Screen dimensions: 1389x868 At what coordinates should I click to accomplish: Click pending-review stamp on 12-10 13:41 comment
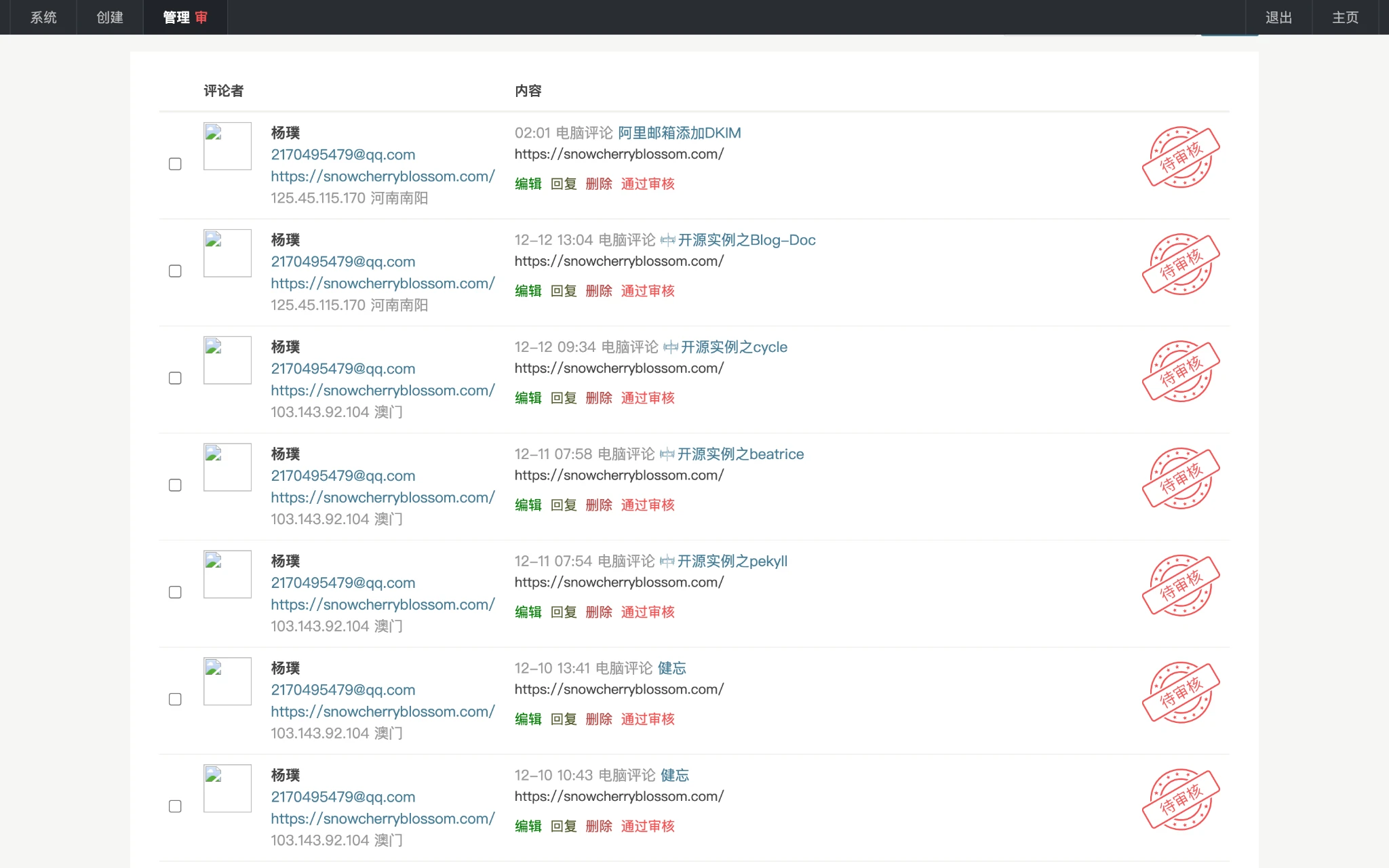(x=1181, y=692)
